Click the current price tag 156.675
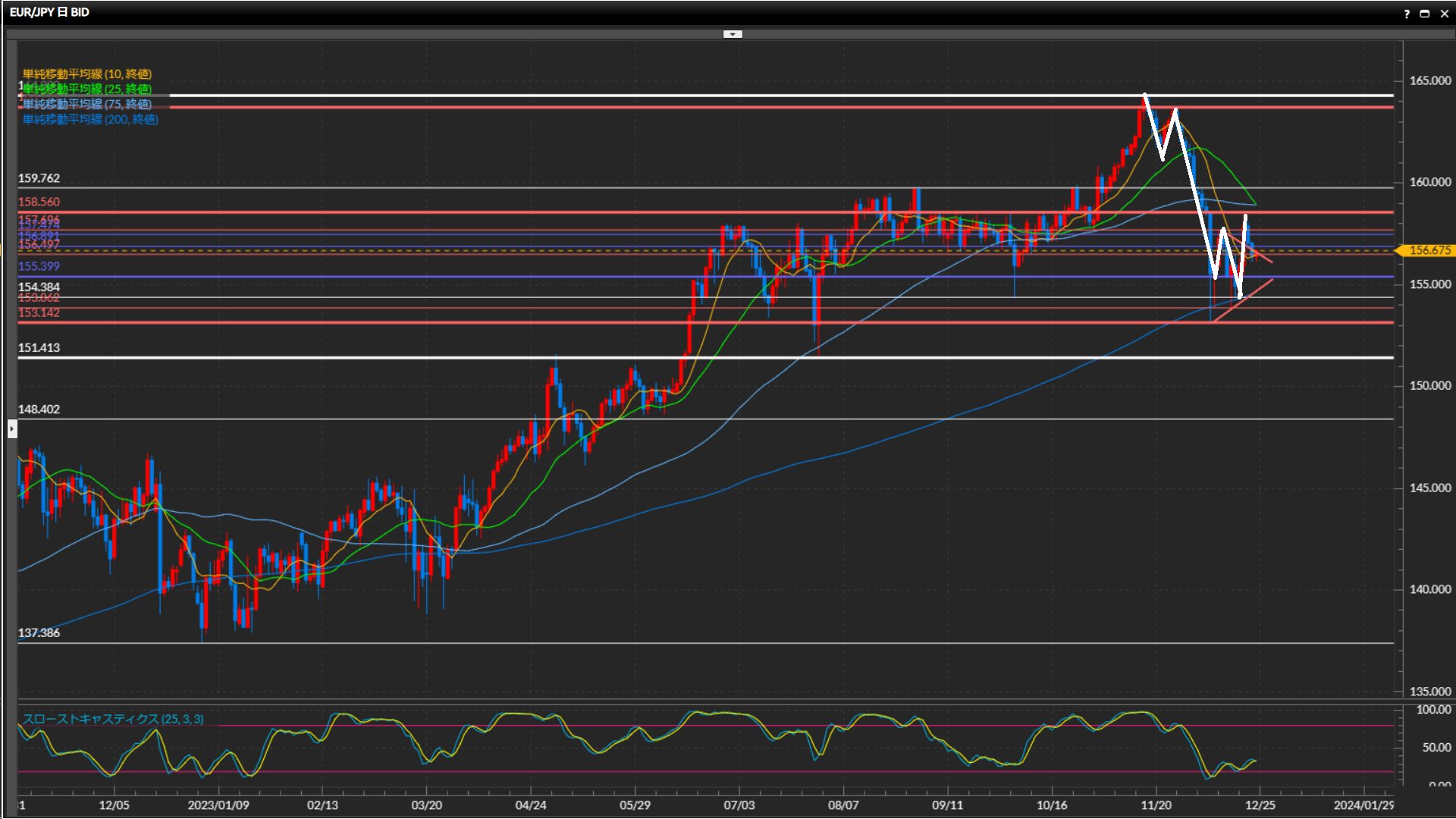Screen dimensions: 1456x819 coord(1429,250)
